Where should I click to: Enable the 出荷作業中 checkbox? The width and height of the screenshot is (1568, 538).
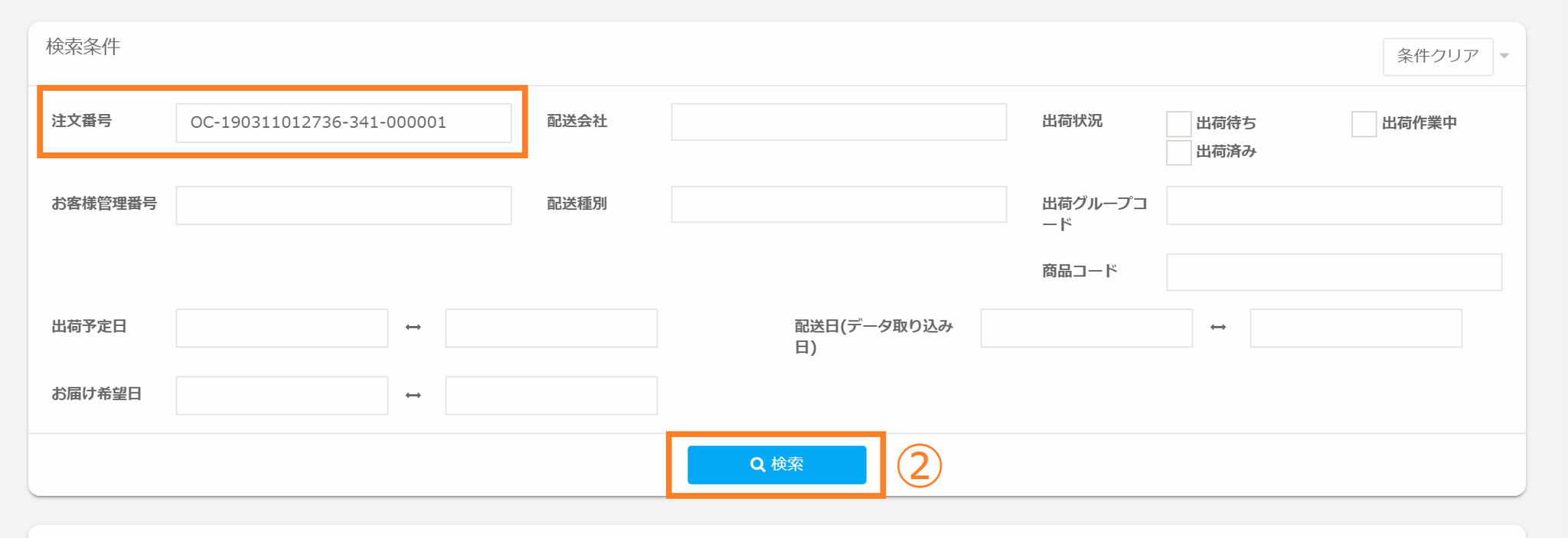pos(1364,123)
